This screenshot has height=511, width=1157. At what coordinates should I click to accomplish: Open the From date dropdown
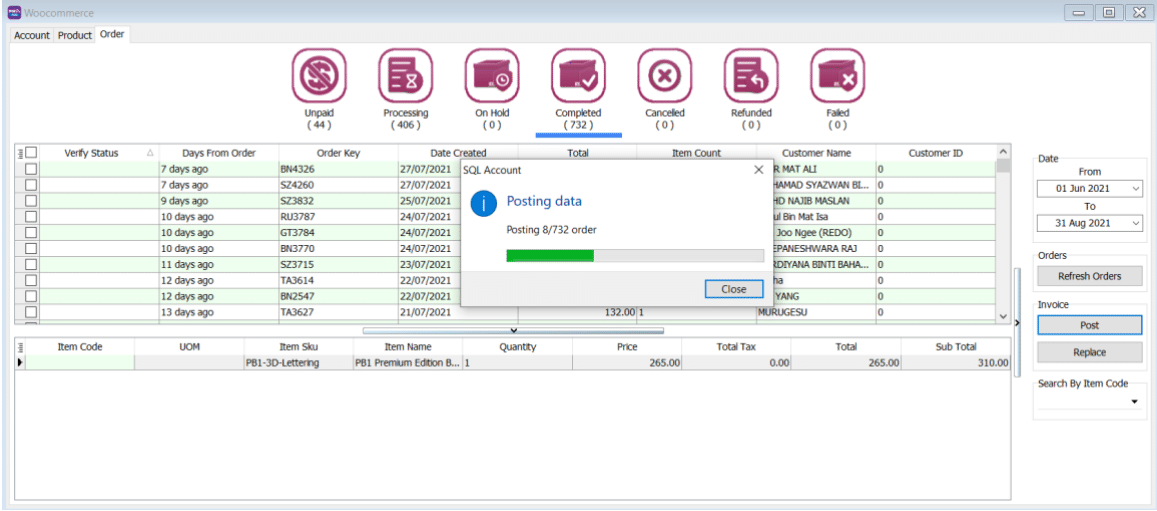1136,189
